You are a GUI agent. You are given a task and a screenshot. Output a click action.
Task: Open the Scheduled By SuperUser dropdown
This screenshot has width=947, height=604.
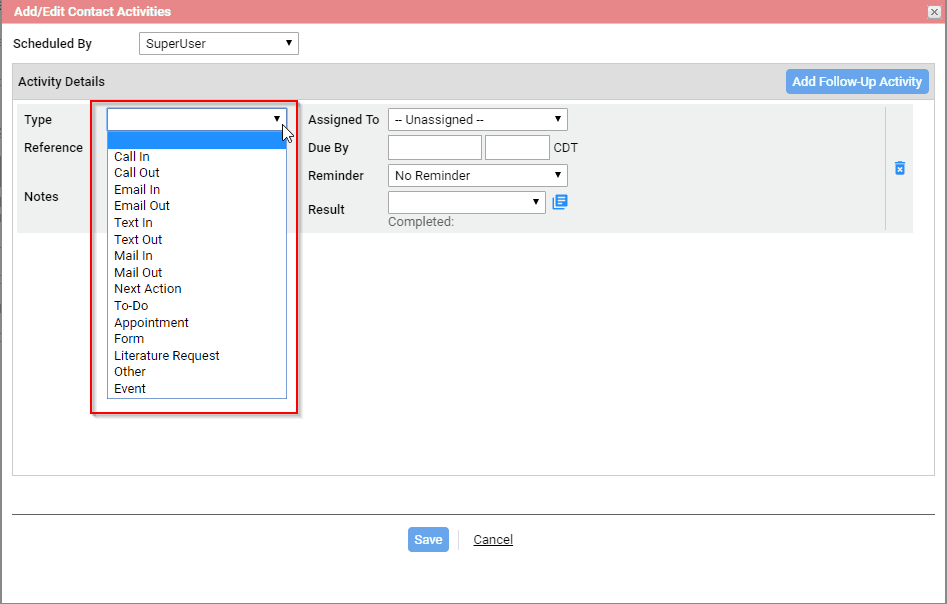[219, 43]
